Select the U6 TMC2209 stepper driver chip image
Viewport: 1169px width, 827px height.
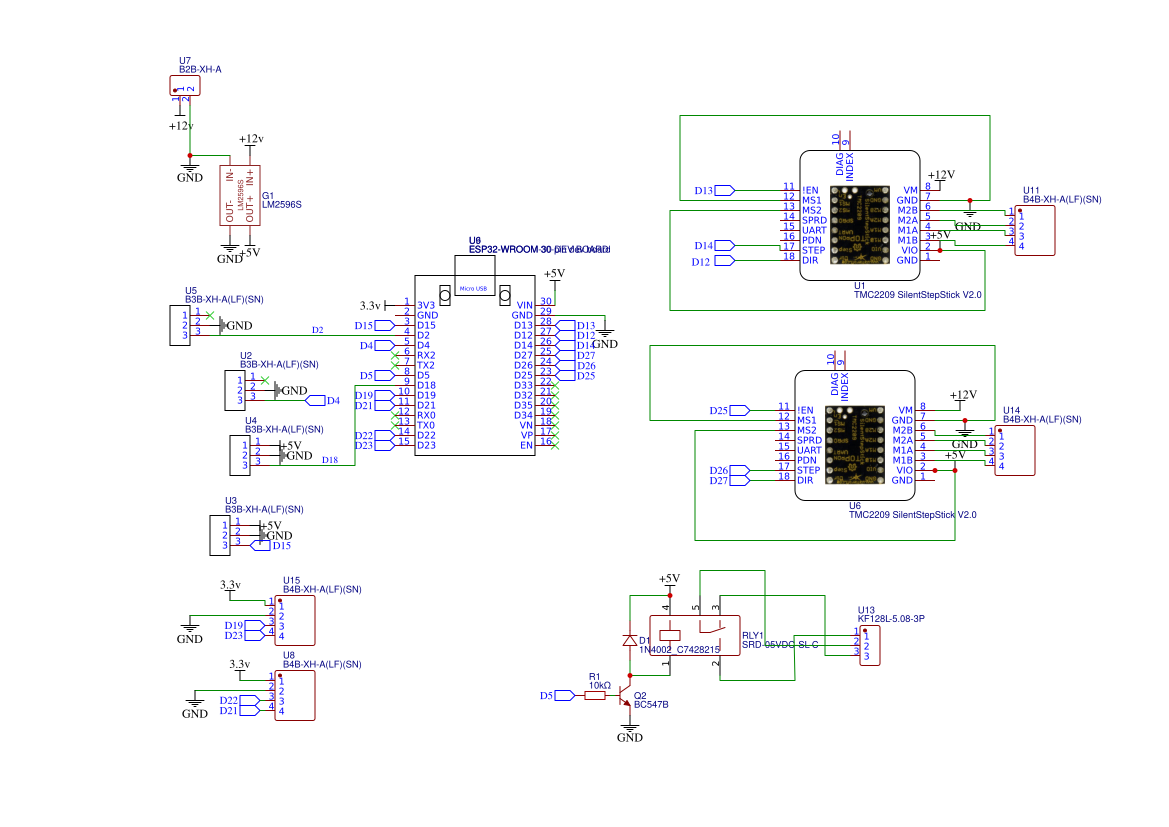coord(855,444)
